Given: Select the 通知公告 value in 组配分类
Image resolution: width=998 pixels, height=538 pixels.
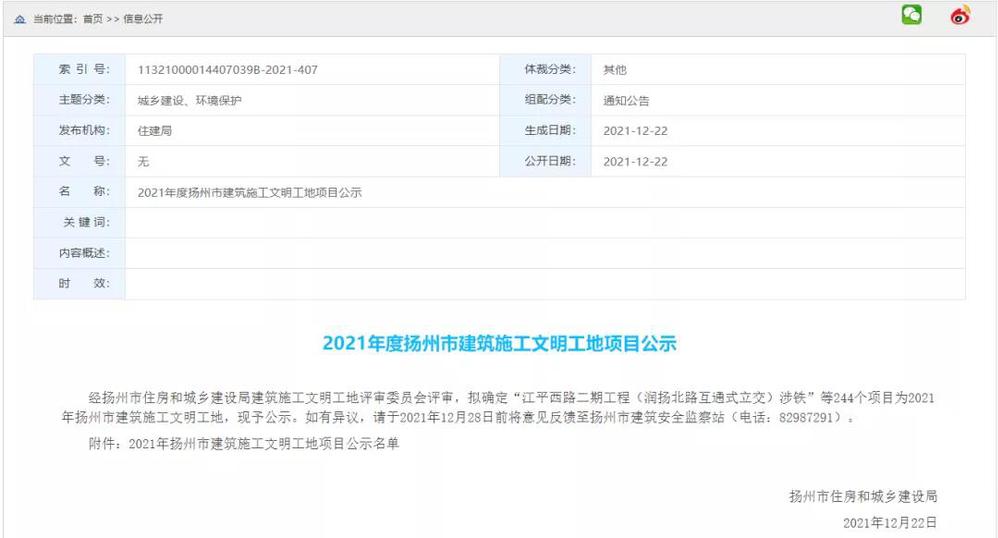Looking at the screenshot, I should (x=626, y=100).
